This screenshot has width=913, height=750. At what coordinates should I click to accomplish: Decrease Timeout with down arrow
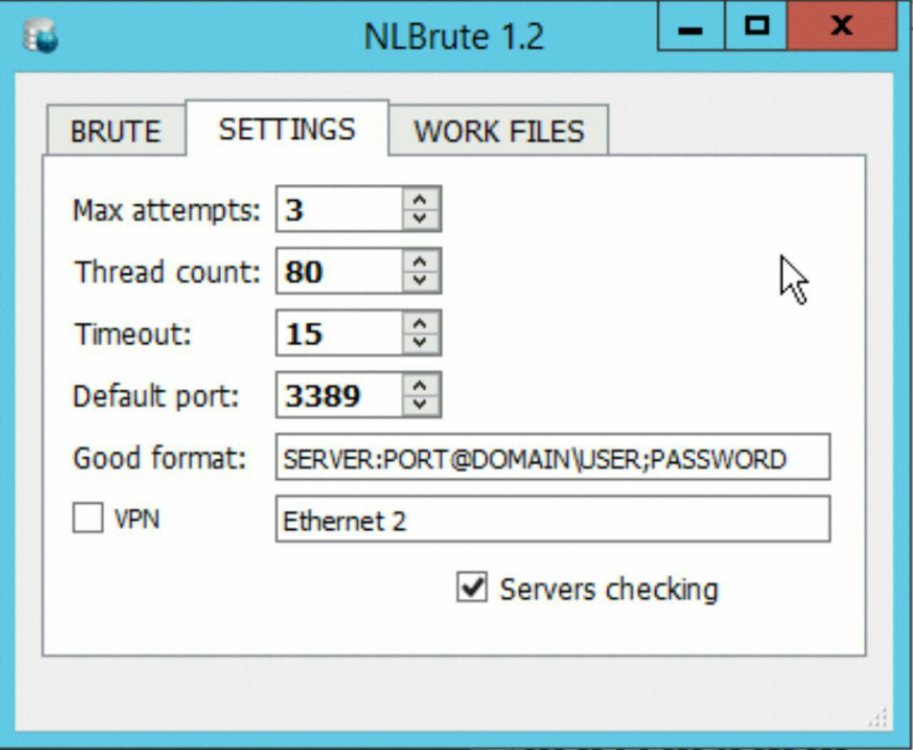[420, 343]
